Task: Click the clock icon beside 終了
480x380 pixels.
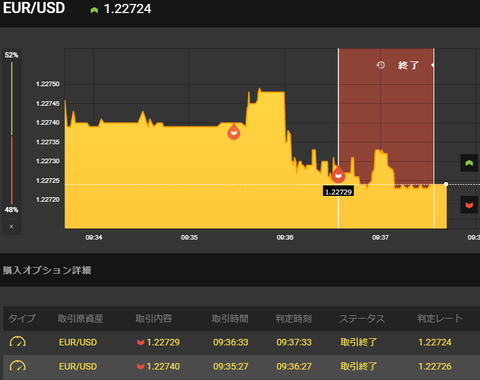Action: (x=381, y=65)
